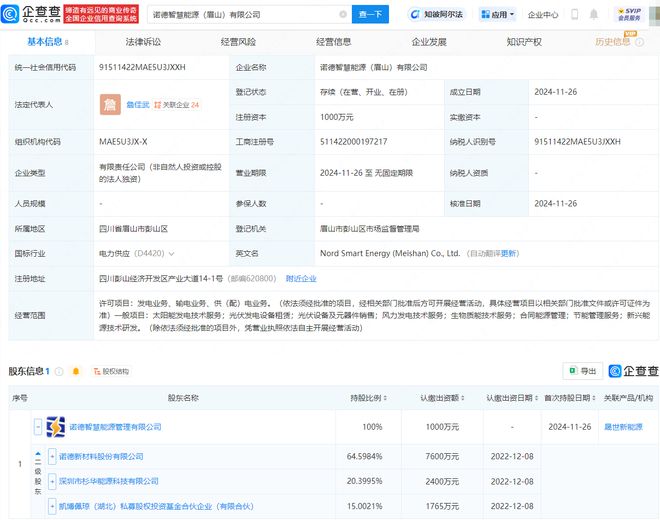Select credit code 91511422MAE5U3JXXH value
660x520 pixels.
(142, 67)
